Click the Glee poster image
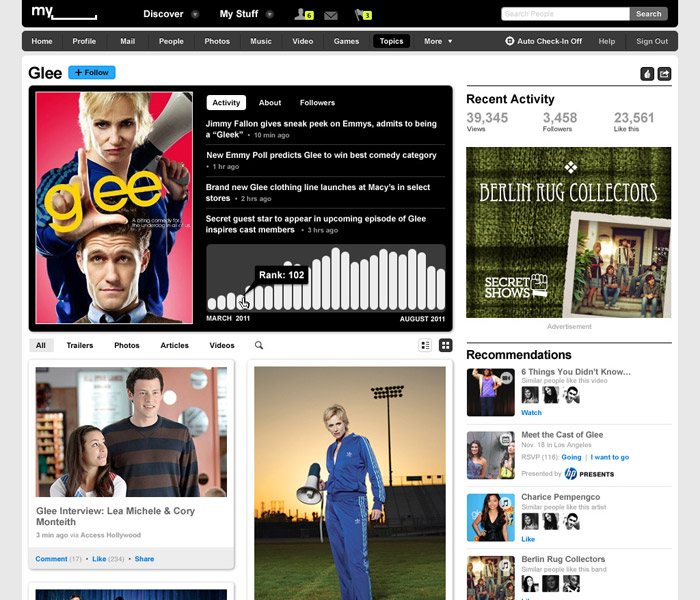700x600 pixels. click(x=114, y=208)
